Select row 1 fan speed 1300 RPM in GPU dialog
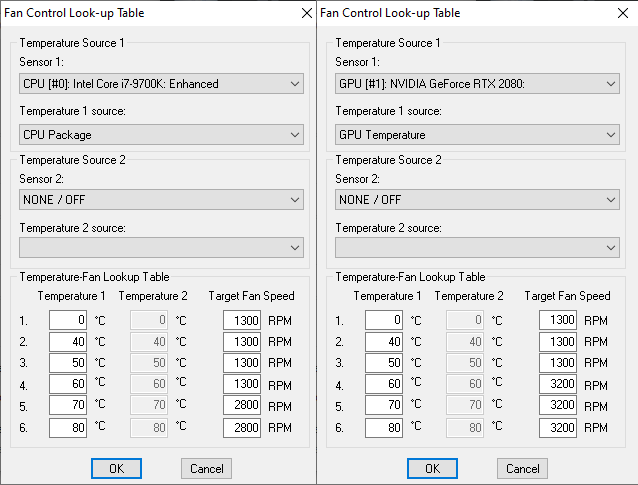This screenshot has height=485, width=638. tap(558, 320)
